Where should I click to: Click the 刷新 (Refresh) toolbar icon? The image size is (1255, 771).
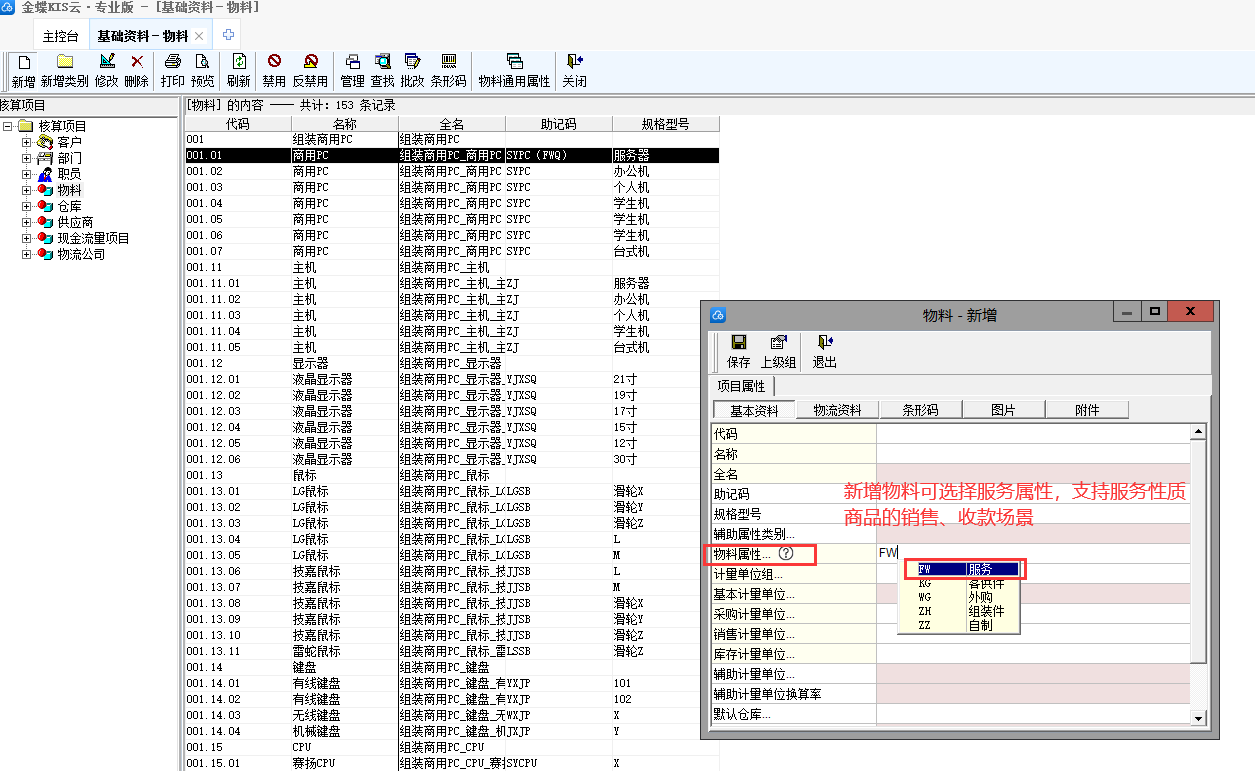pos(239,70)
